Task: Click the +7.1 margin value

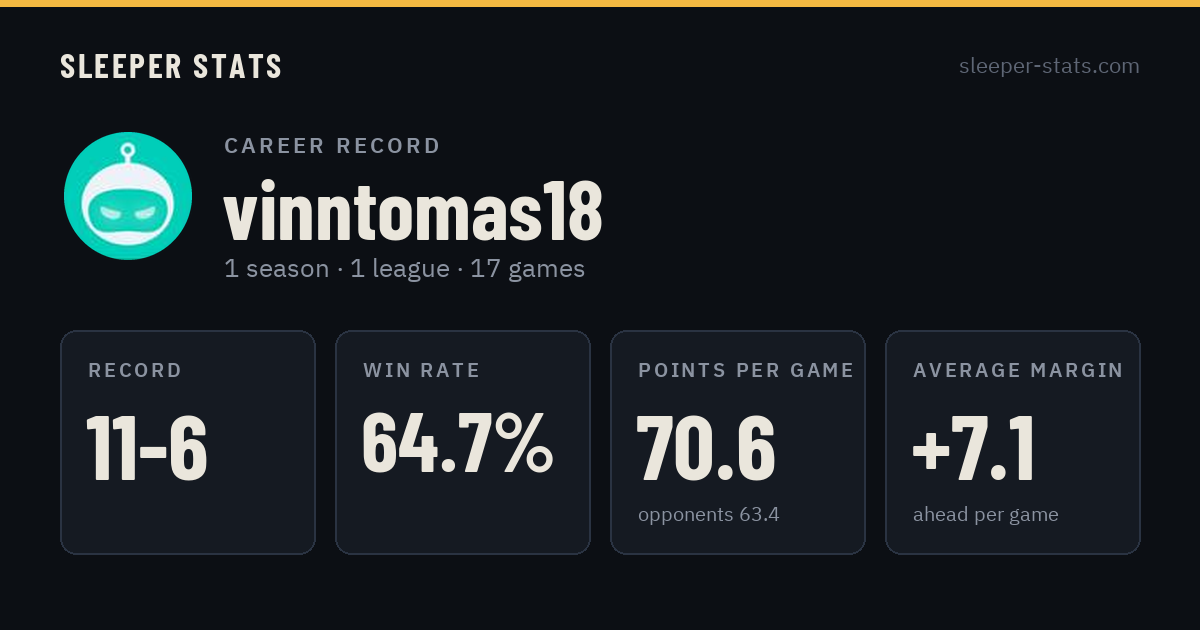Action: click(x=973, y=448)
